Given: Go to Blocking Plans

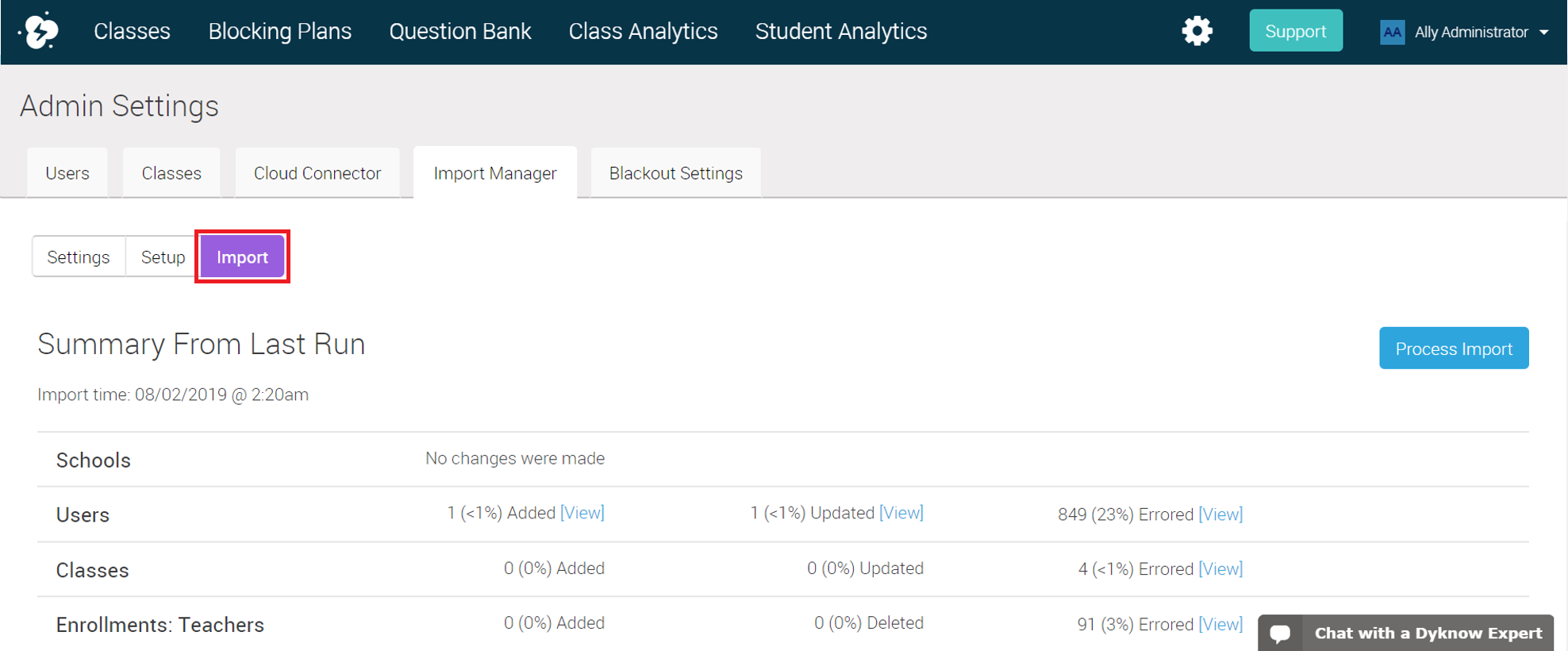Looking at the screenshot, I should tap(279, 31).
